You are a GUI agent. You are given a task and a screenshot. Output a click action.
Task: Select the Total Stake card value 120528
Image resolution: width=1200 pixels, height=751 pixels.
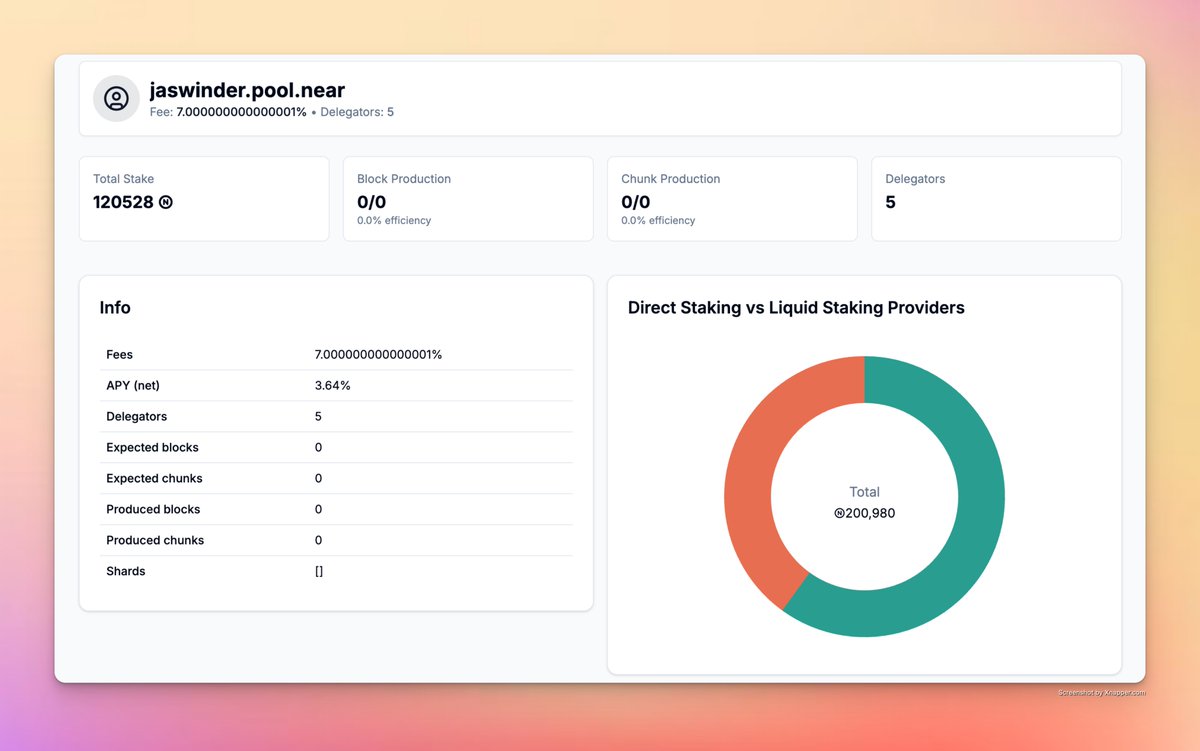point(123,202)
